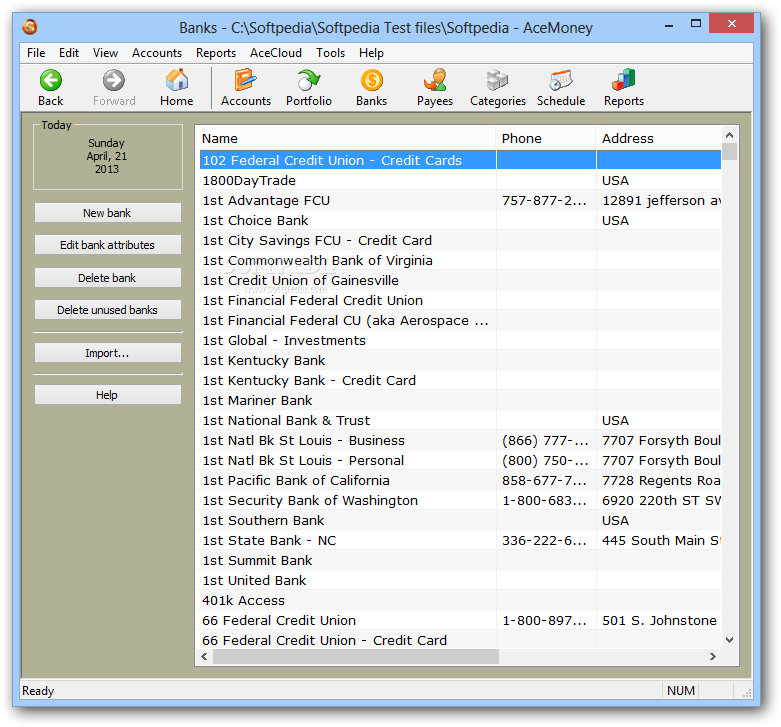781x727 pixels.
Task: Select the 1st United Bank row
Action: tap(459, 580)
